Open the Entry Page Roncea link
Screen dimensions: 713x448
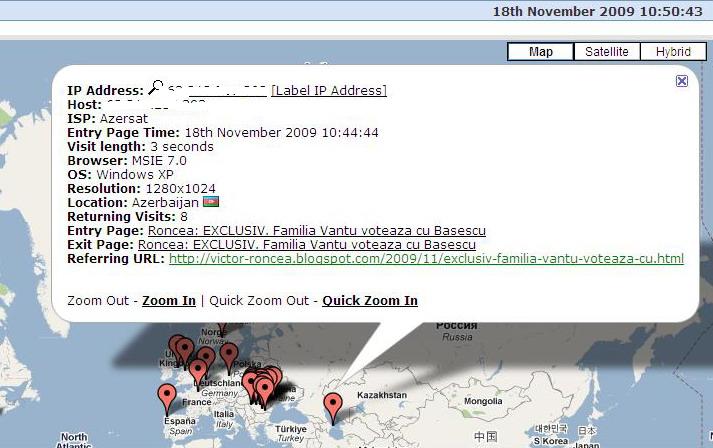[317, 231]
